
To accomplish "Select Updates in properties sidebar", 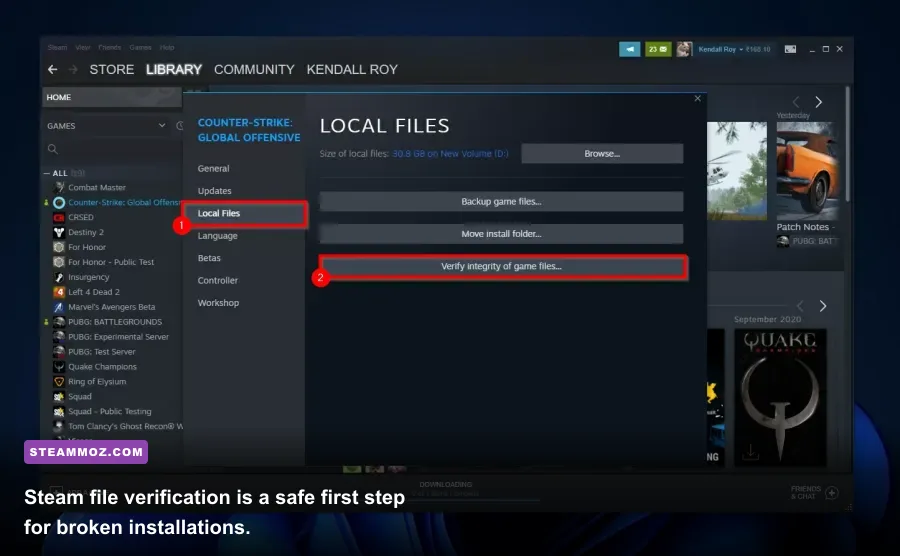I will (x=215, y=191).
